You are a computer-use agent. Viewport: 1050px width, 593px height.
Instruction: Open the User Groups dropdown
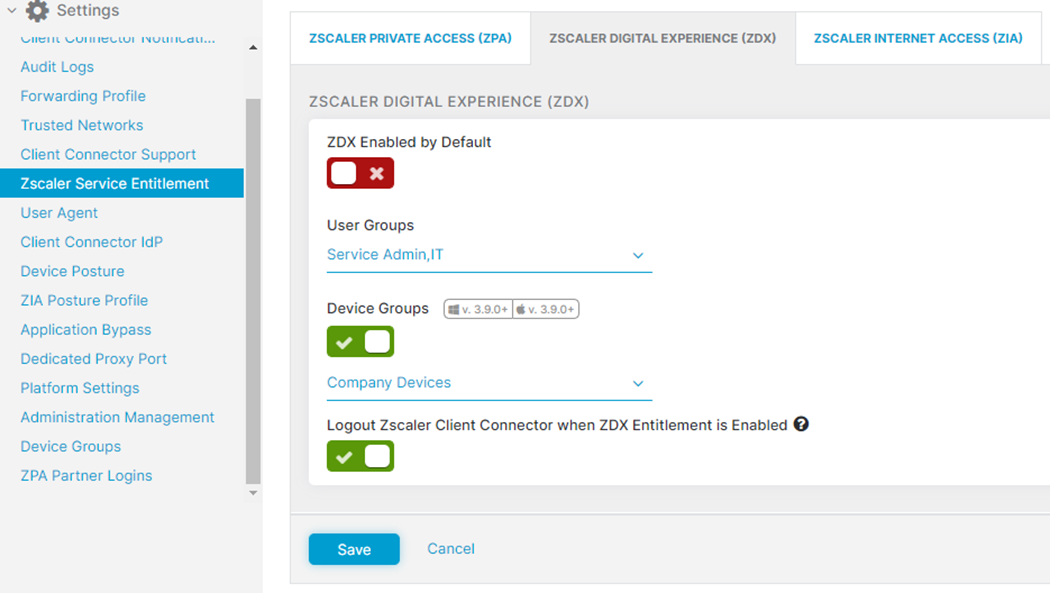click(489, 255)
